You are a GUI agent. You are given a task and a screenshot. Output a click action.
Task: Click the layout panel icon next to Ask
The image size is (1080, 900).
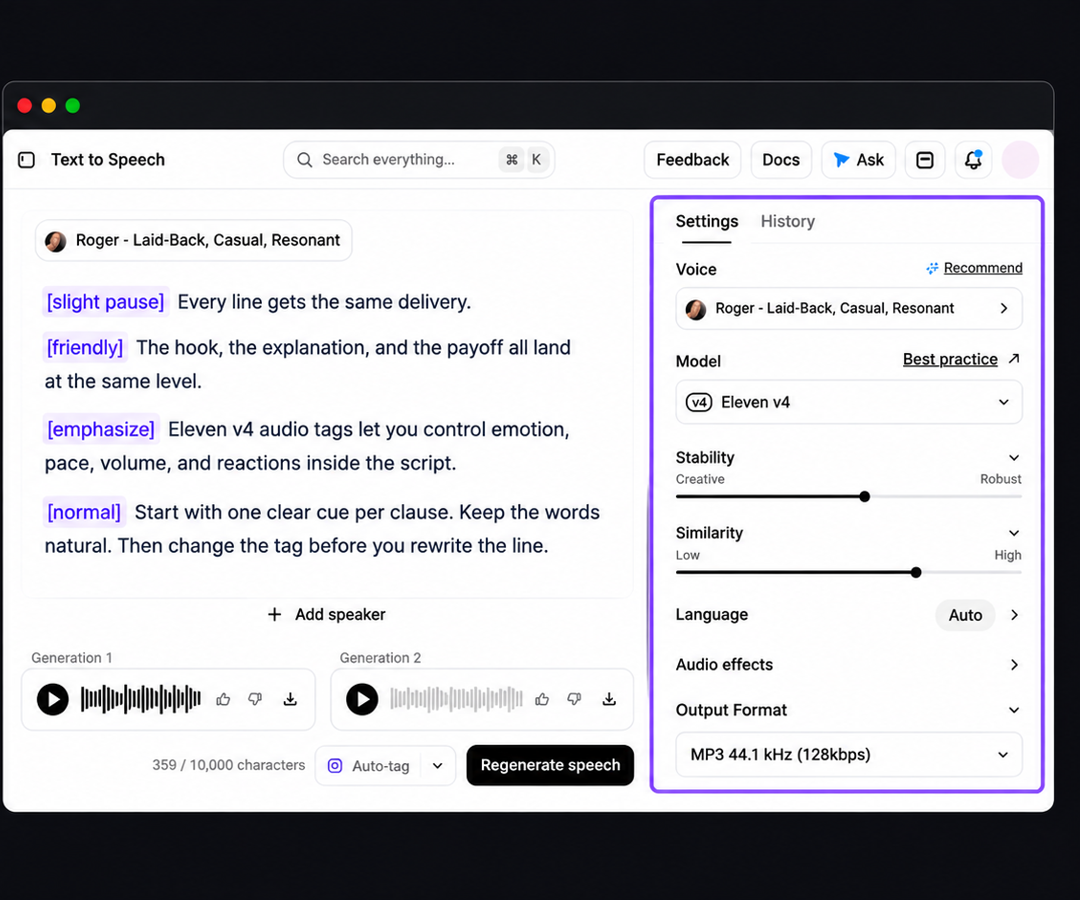pos(924,160)
